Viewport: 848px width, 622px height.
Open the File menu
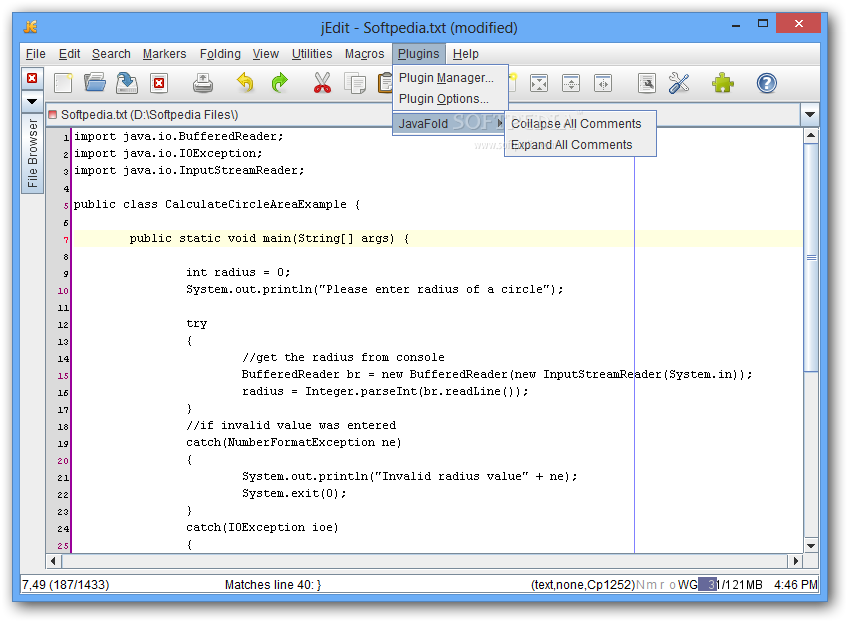click(36, 54)
